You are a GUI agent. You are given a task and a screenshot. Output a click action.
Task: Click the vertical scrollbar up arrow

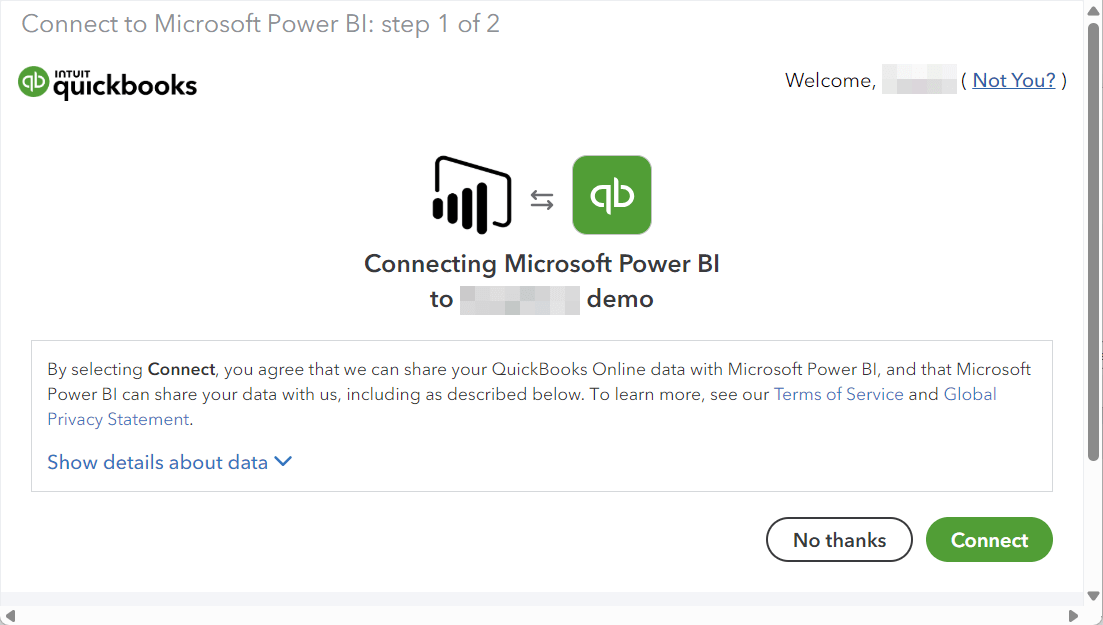1093,10
